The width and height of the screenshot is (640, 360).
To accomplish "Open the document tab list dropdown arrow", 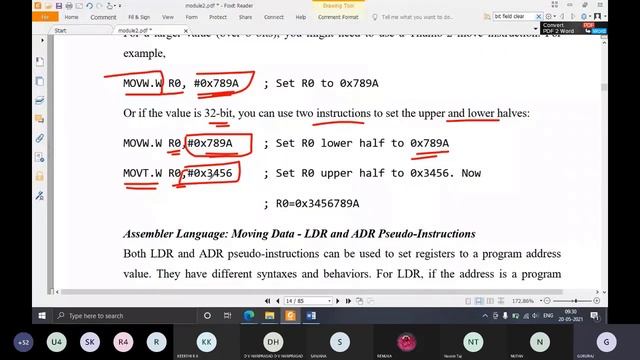I will click(536, 29).
